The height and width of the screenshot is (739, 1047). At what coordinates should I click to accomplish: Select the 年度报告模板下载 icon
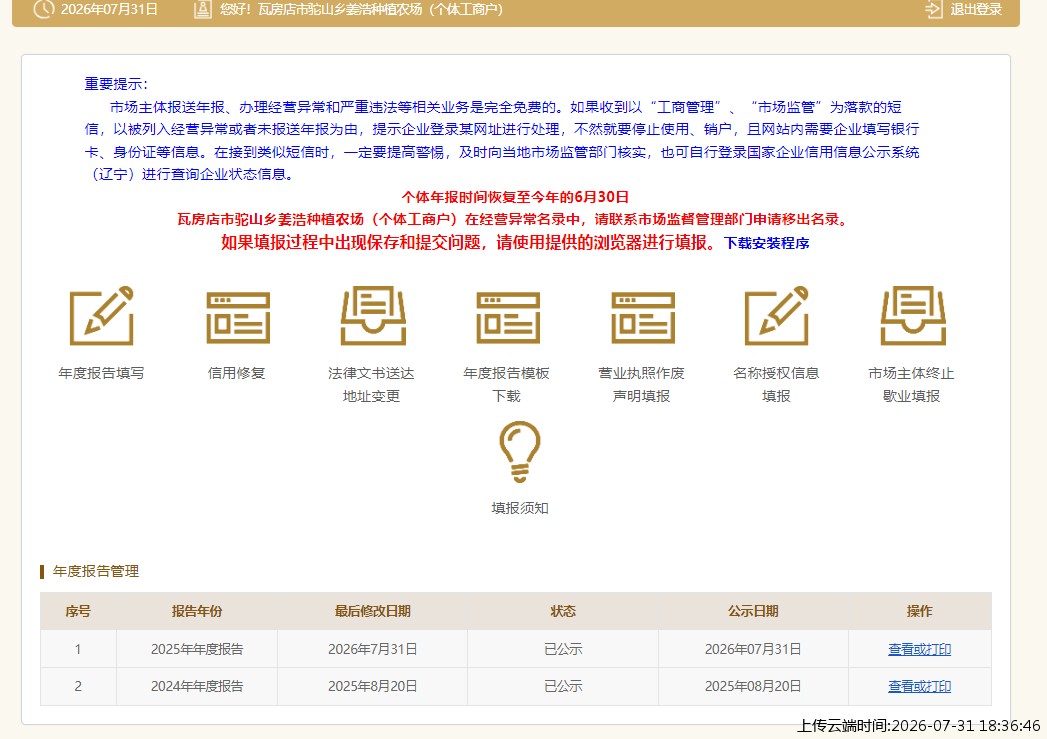pyautogui.click(x=507, y=318)
